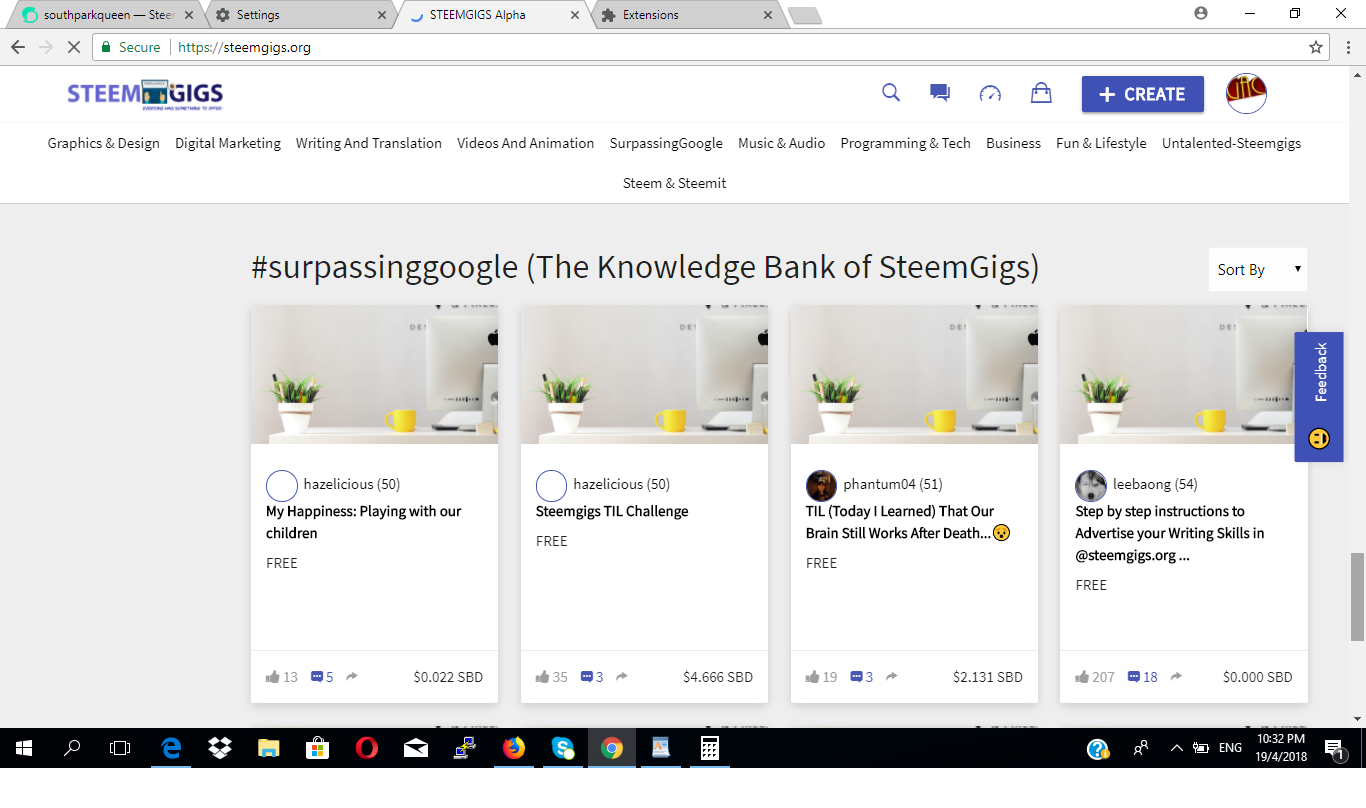Share the 'My Happiness: Playing with our children' post

point(352,677)
